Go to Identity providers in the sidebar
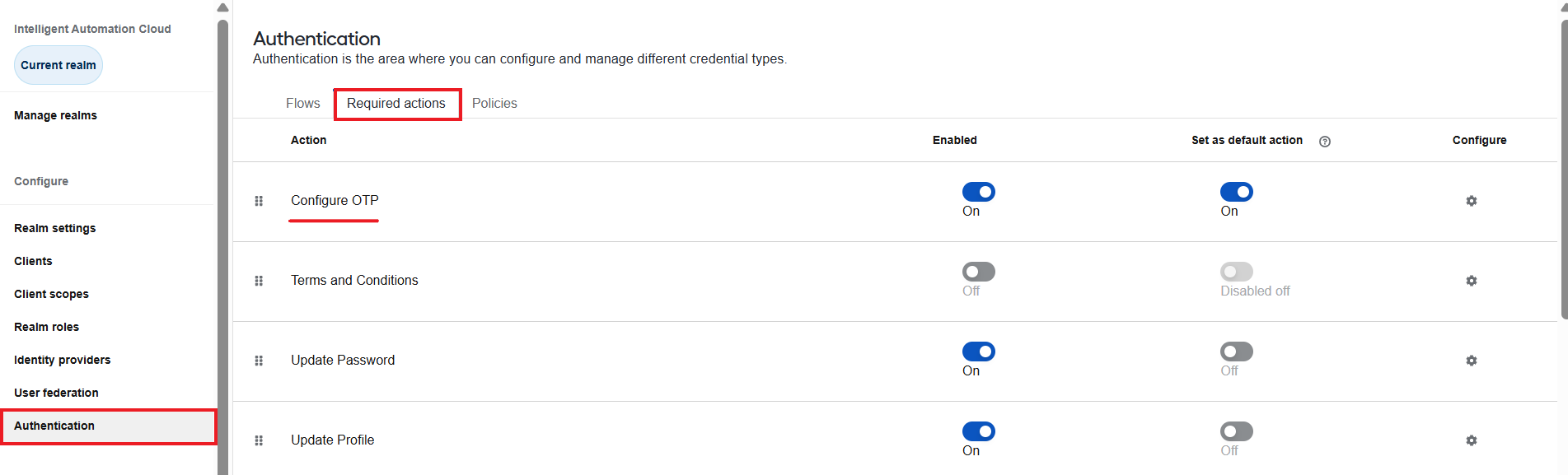 (x=63, y=360)
